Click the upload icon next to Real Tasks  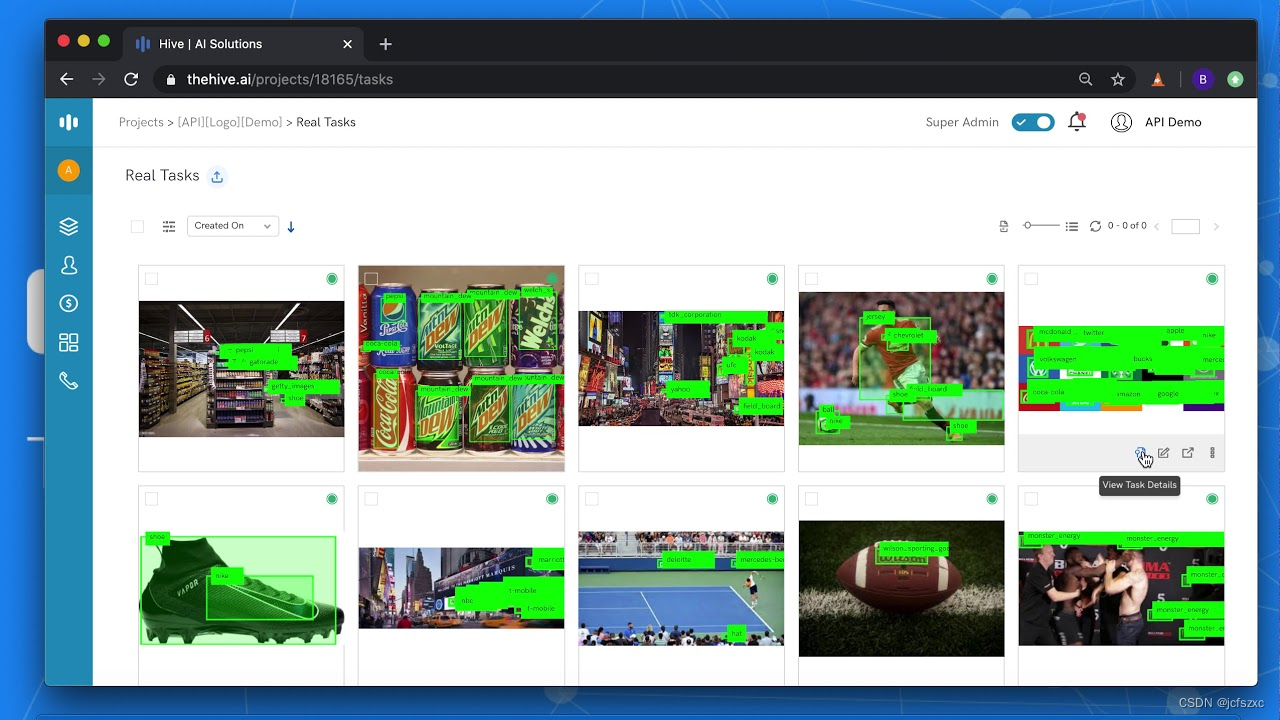tap(217, 176)
